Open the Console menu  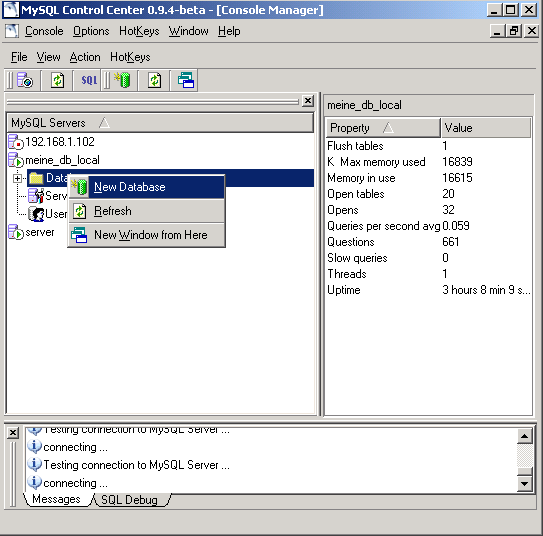pos(44,31)
